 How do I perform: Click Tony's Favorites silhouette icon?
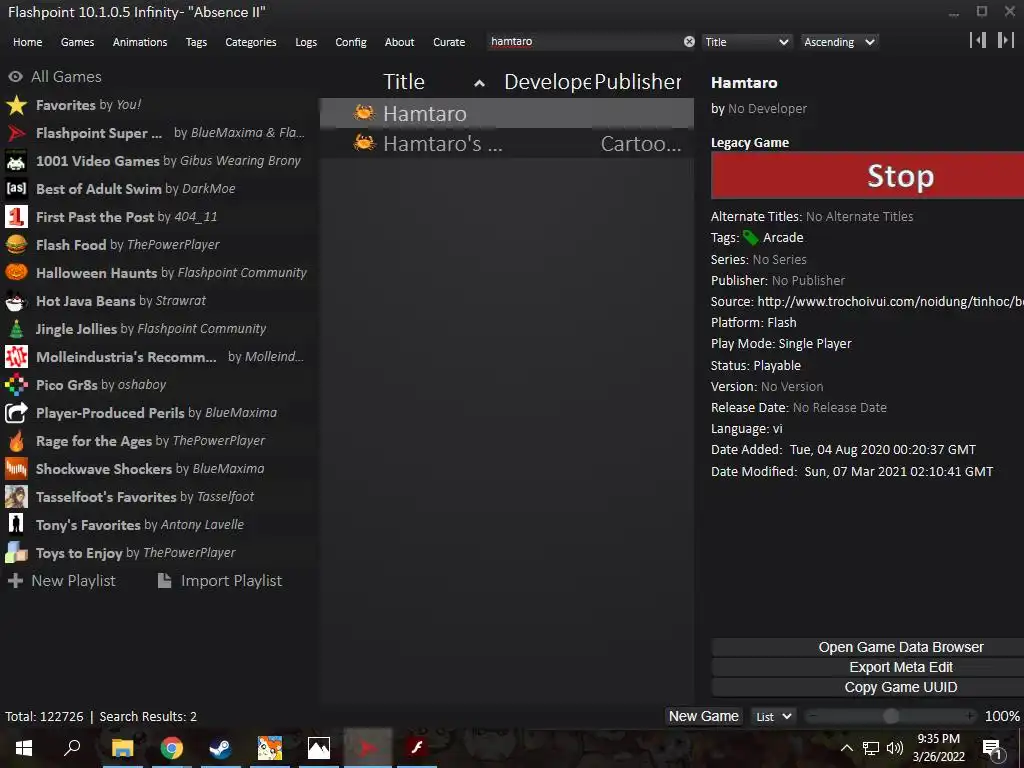point(16,525)
